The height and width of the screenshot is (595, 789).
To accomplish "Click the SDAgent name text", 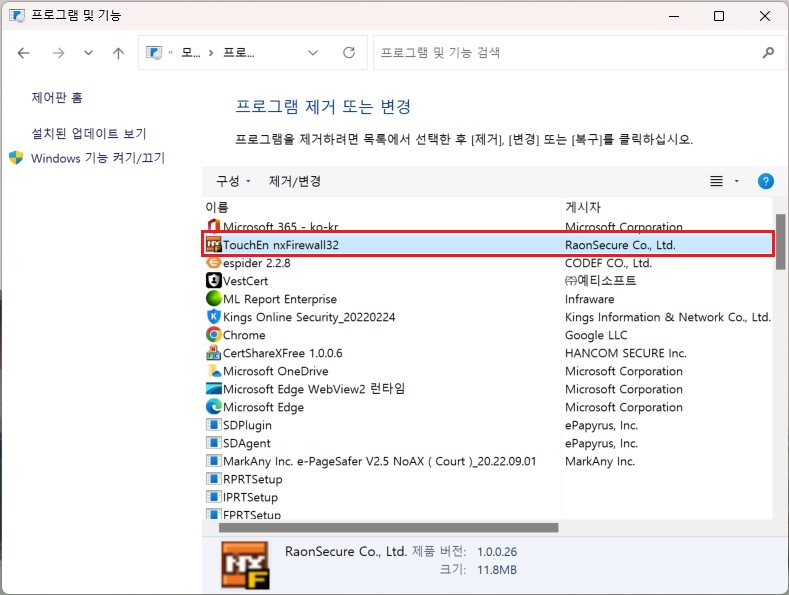I will [x=247, y=443].
